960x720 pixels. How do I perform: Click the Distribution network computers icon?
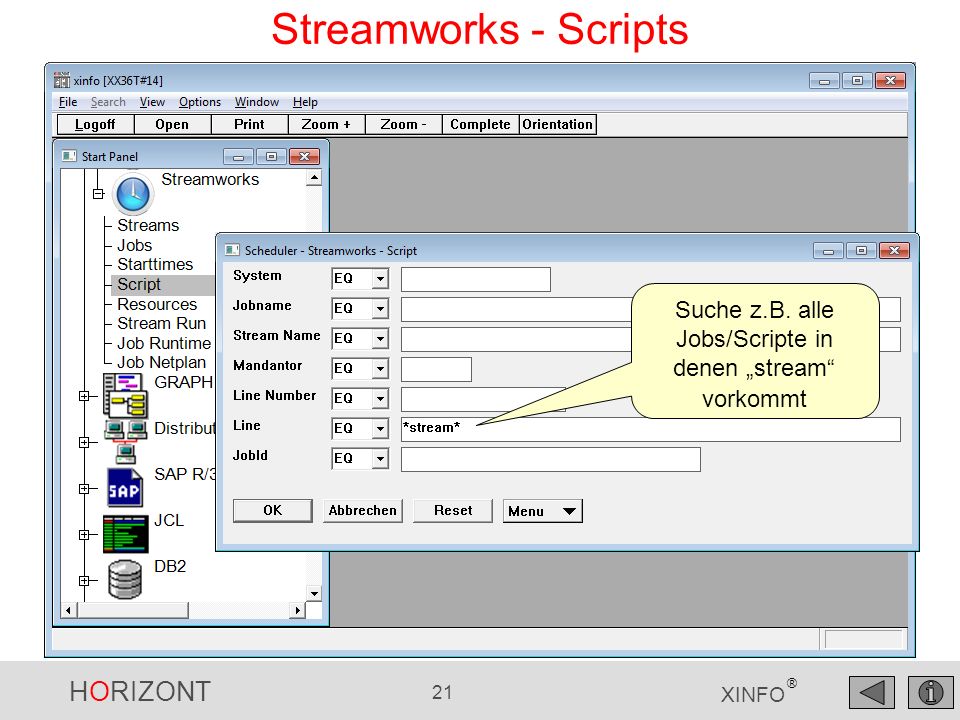click(126, 442)
